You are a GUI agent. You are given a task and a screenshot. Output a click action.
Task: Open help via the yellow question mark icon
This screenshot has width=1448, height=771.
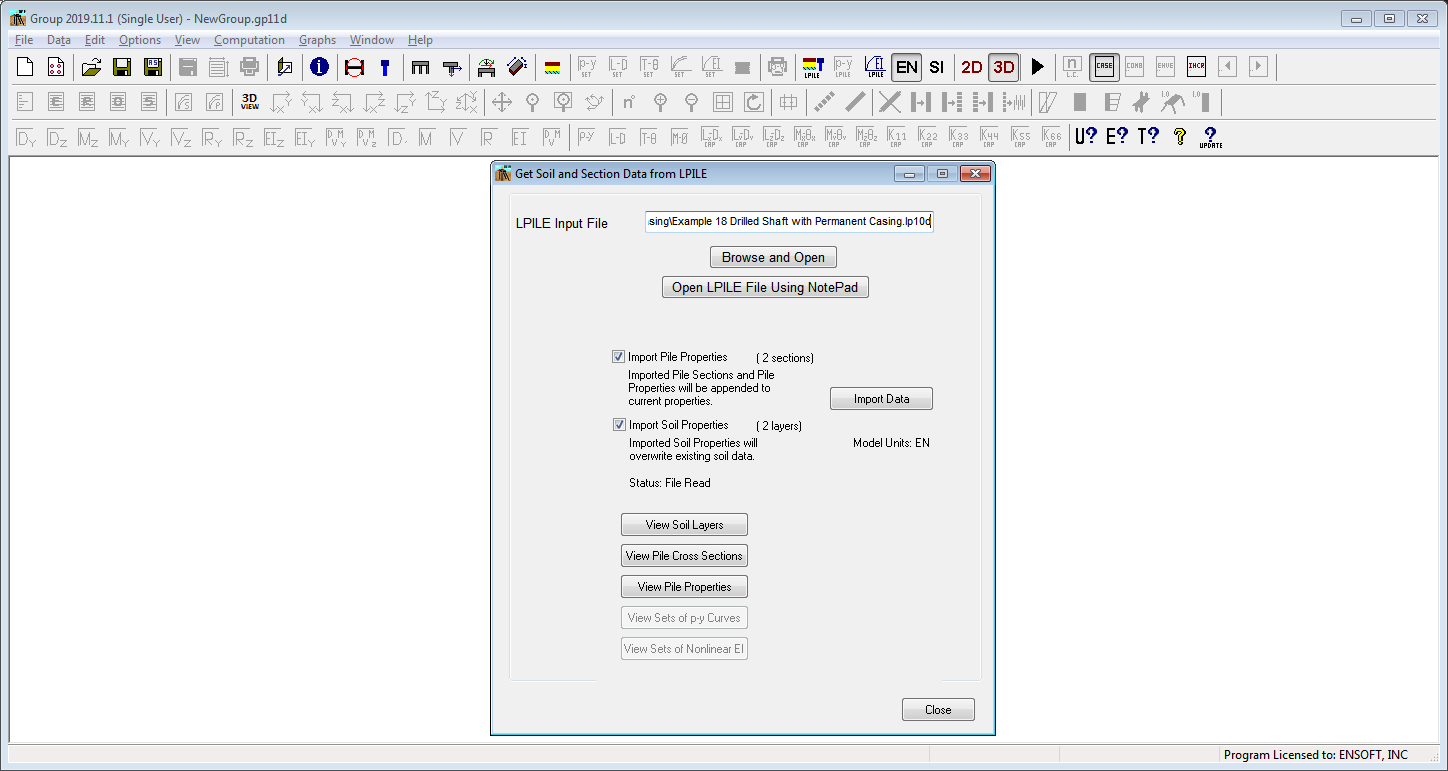tap(1182, 136)
